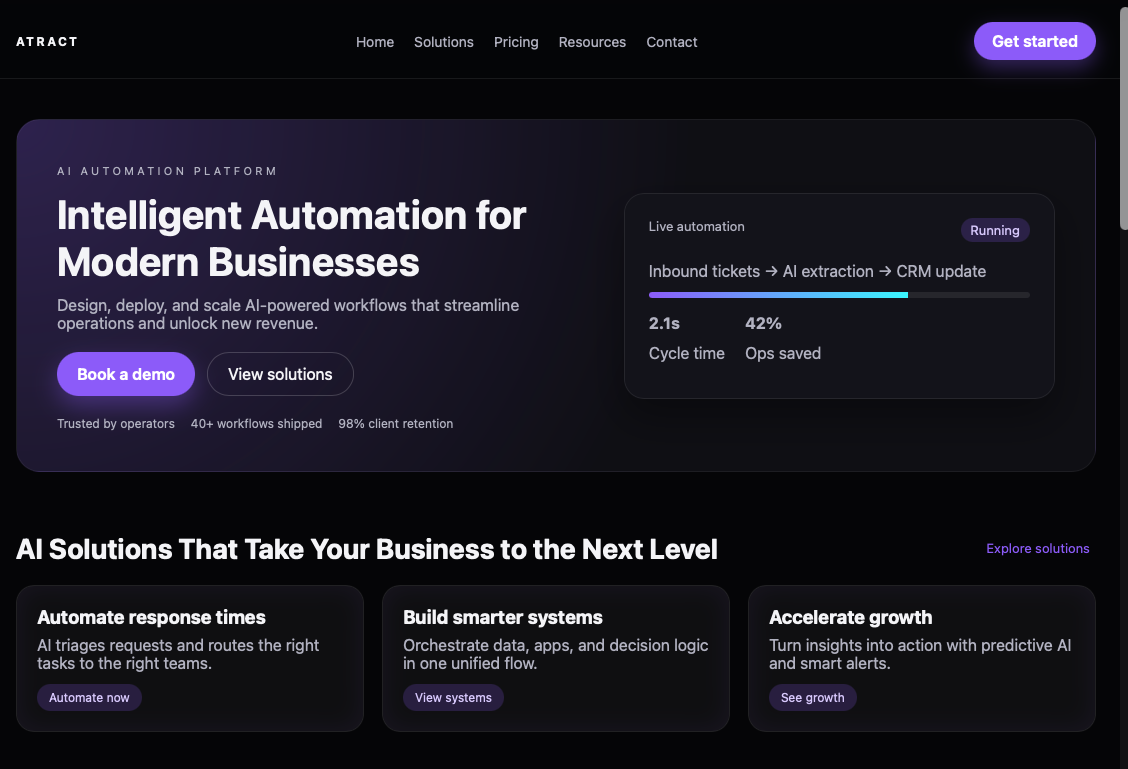Click the Book a demo button
1128x769 pixels.
pyautogui.click(x=125, y=373)
